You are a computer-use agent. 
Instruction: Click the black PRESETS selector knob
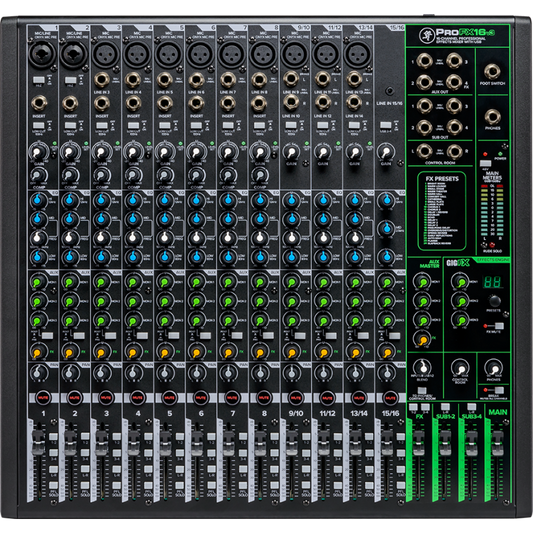(494, 301)
